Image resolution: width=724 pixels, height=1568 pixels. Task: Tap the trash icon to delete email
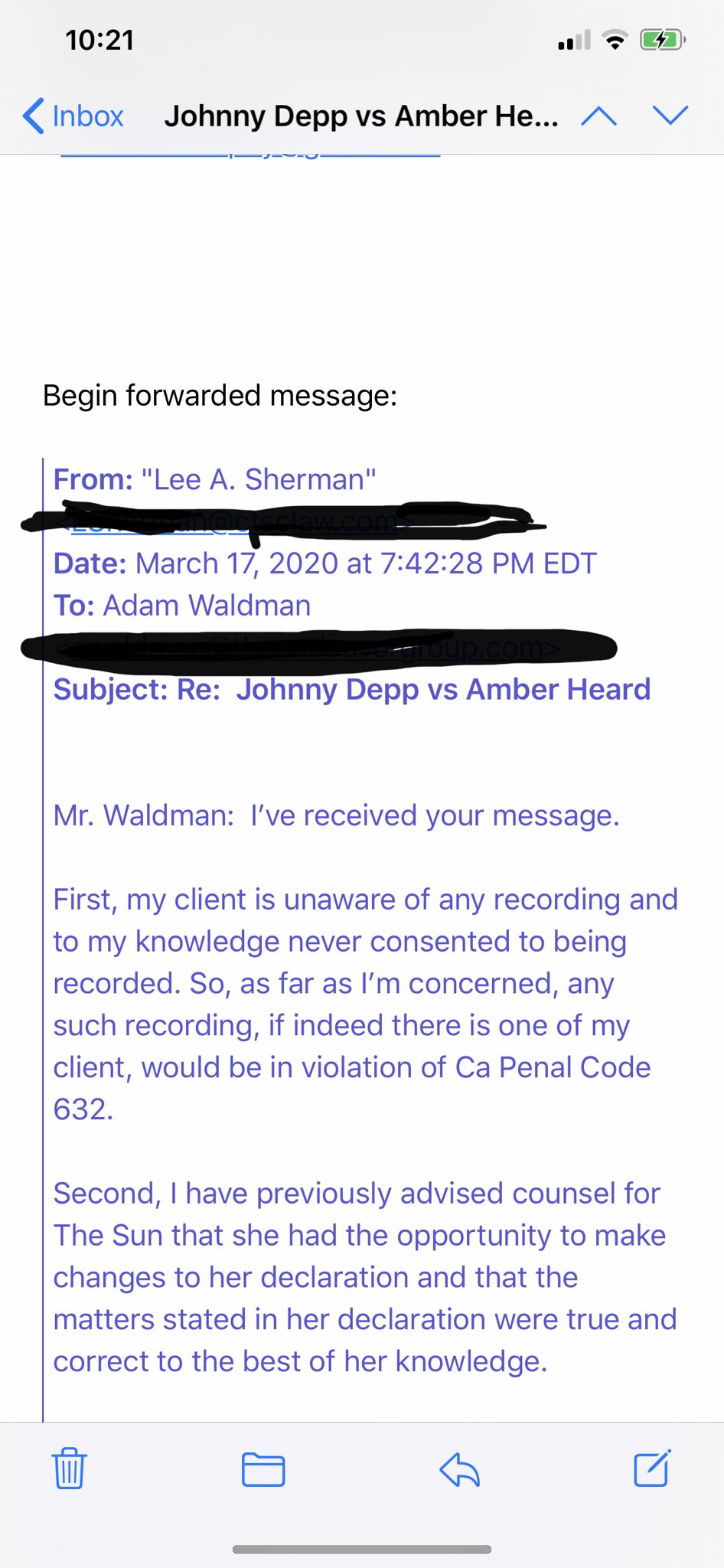[69, 1468]
